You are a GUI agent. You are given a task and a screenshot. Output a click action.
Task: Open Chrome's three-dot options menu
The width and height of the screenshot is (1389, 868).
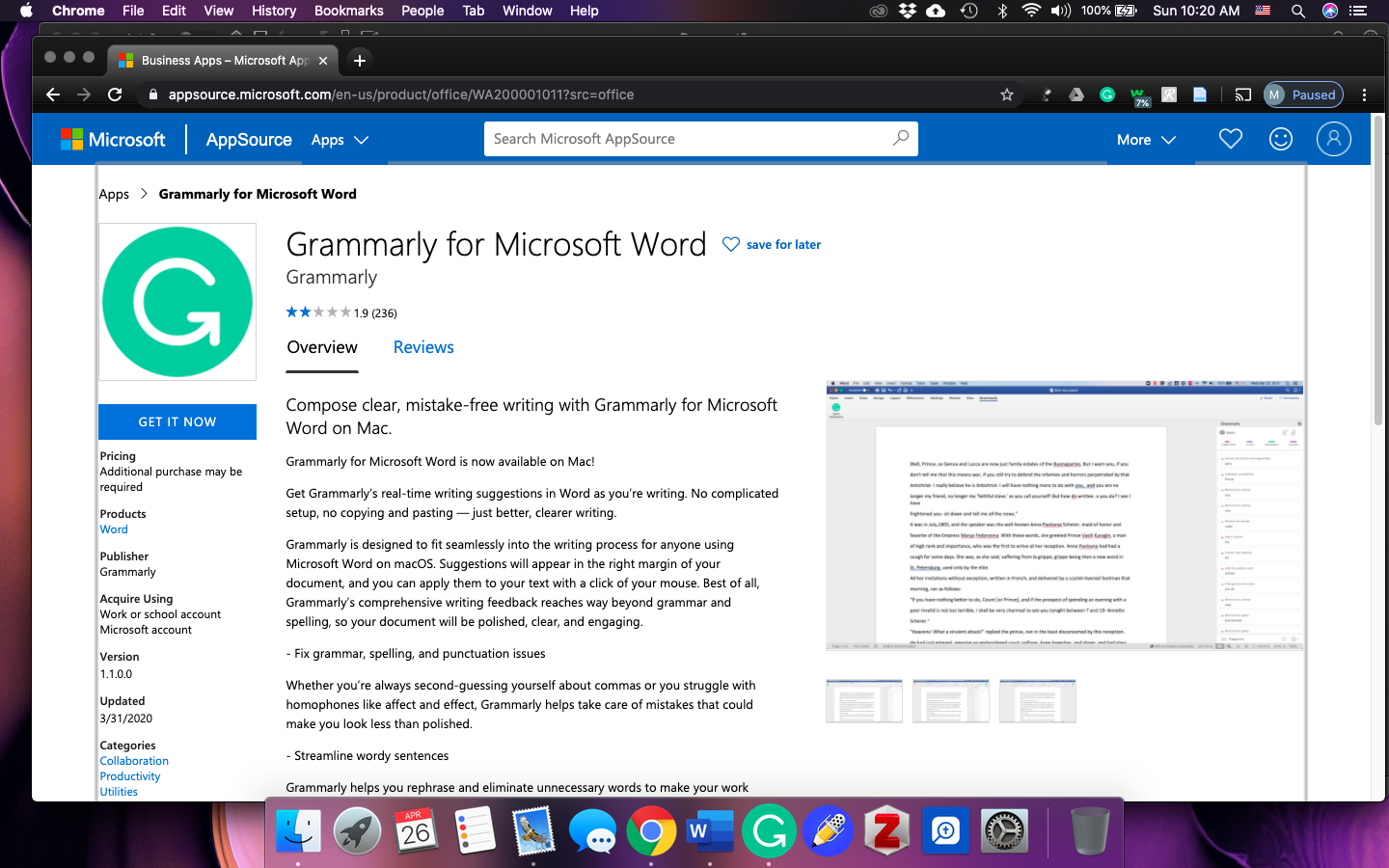1365,95
